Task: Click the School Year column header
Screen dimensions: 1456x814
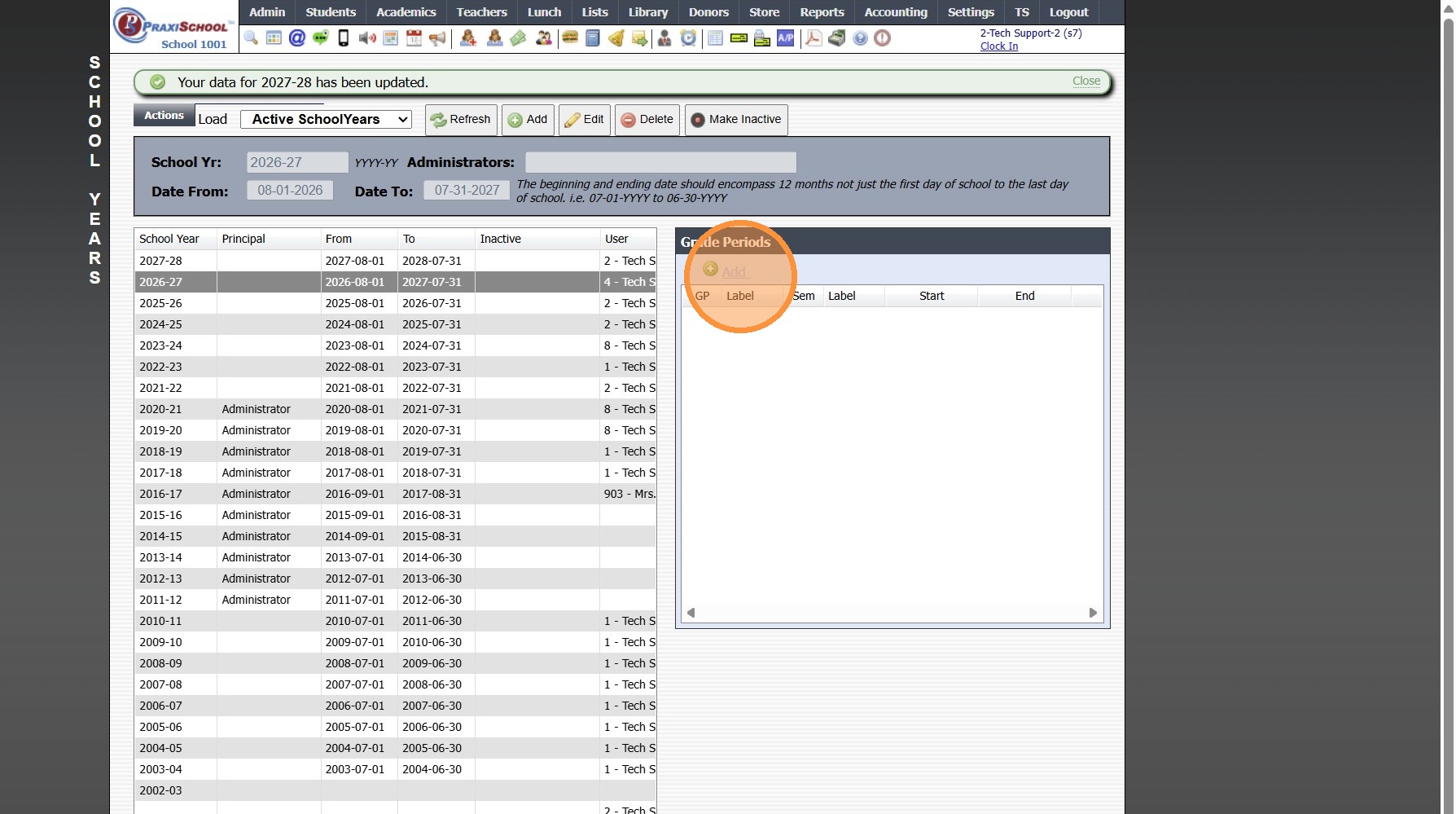Action: (x=175, y=239)
